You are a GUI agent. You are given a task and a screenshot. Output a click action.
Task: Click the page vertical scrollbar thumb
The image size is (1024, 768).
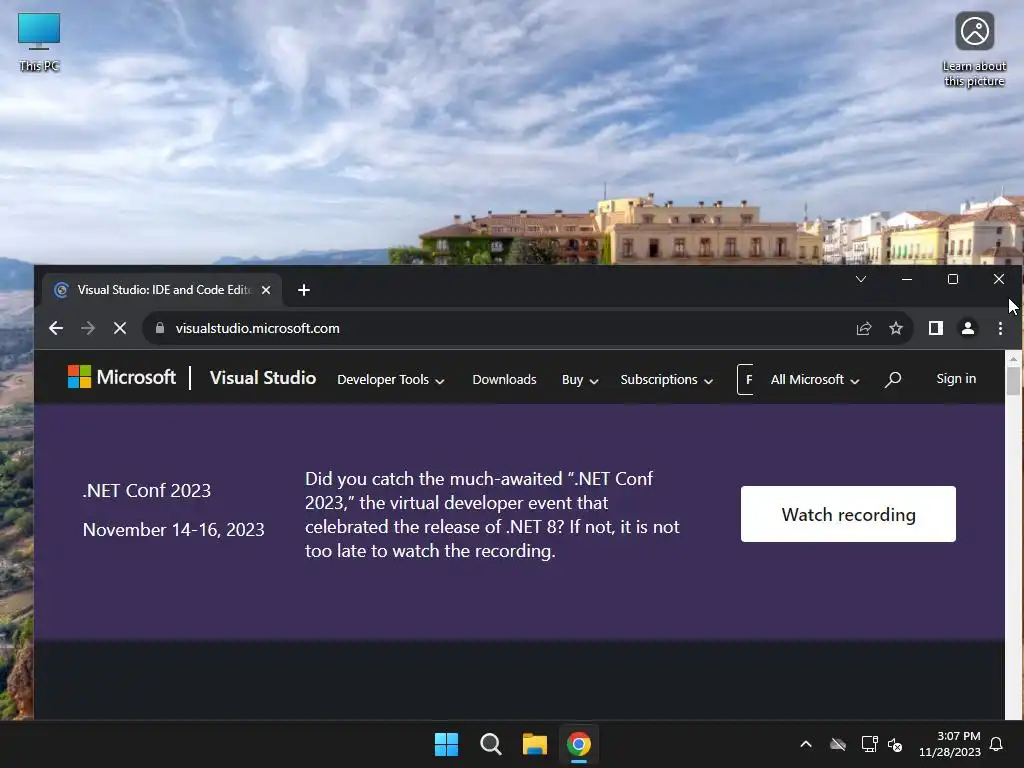pos(1013,381)
